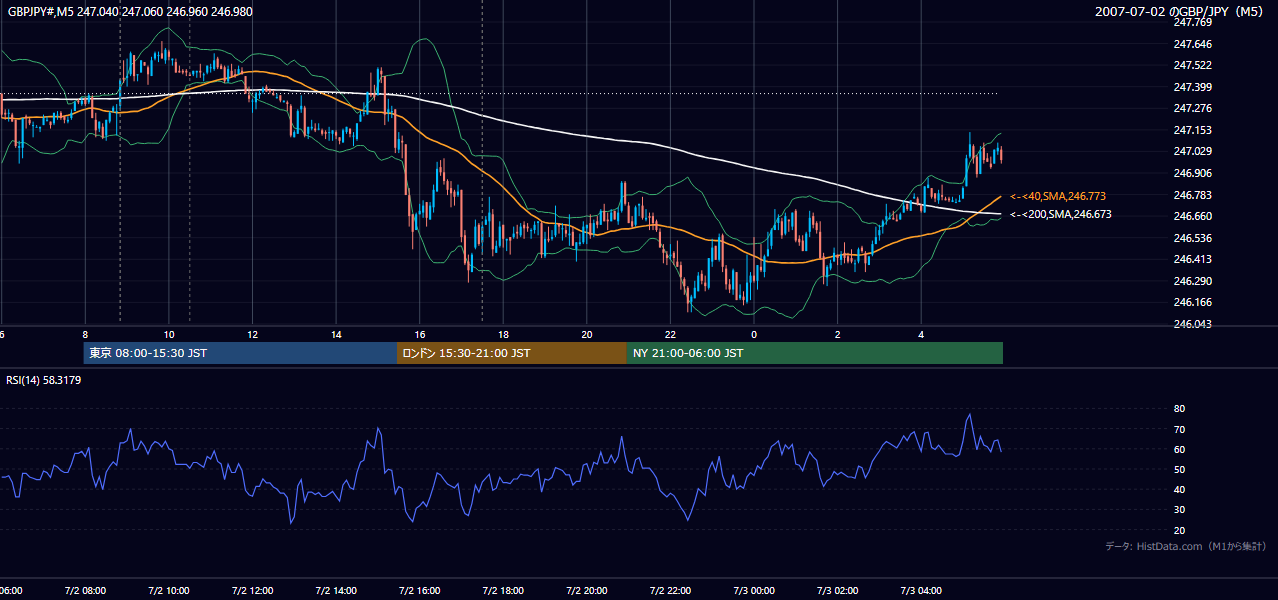Click hour tick 10 under the price chart
Viewport: 1278px width, 600px height.
pyautogui.click(x=169, y=335)
